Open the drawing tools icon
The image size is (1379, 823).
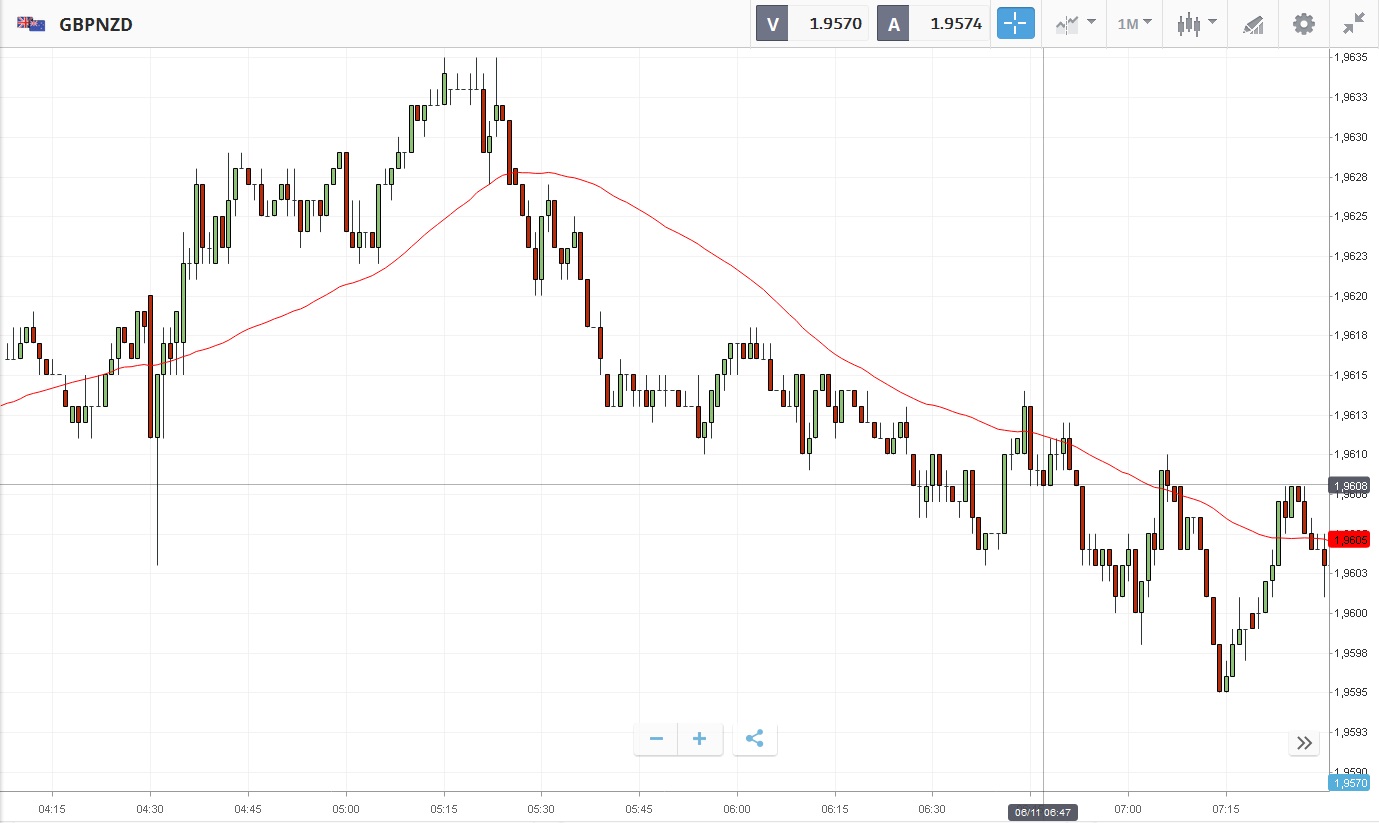click(x=1253, y=24)
